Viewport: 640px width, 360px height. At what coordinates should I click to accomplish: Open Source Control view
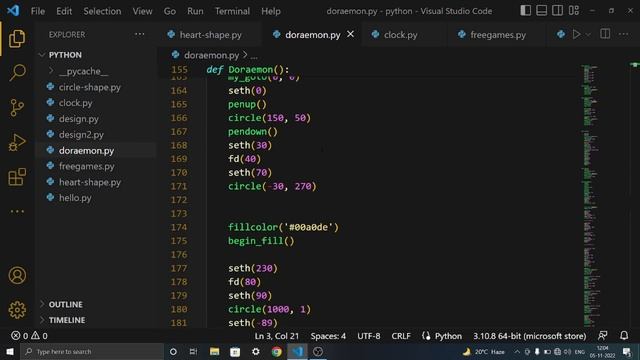[x=17, y=108]
